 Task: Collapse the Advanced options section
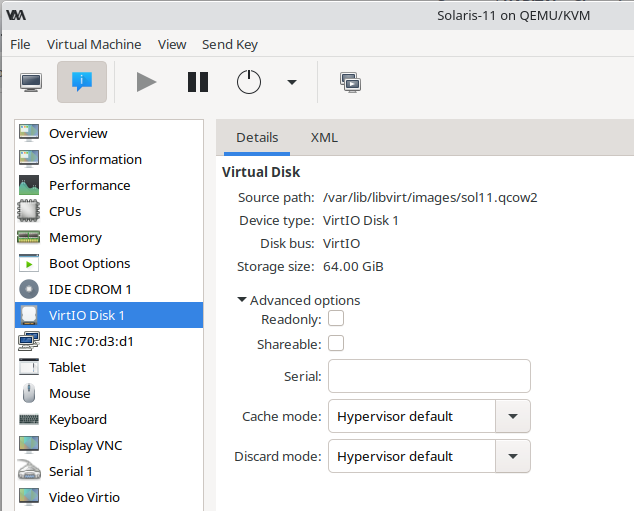pyautogui.click(x=242, y=300)
